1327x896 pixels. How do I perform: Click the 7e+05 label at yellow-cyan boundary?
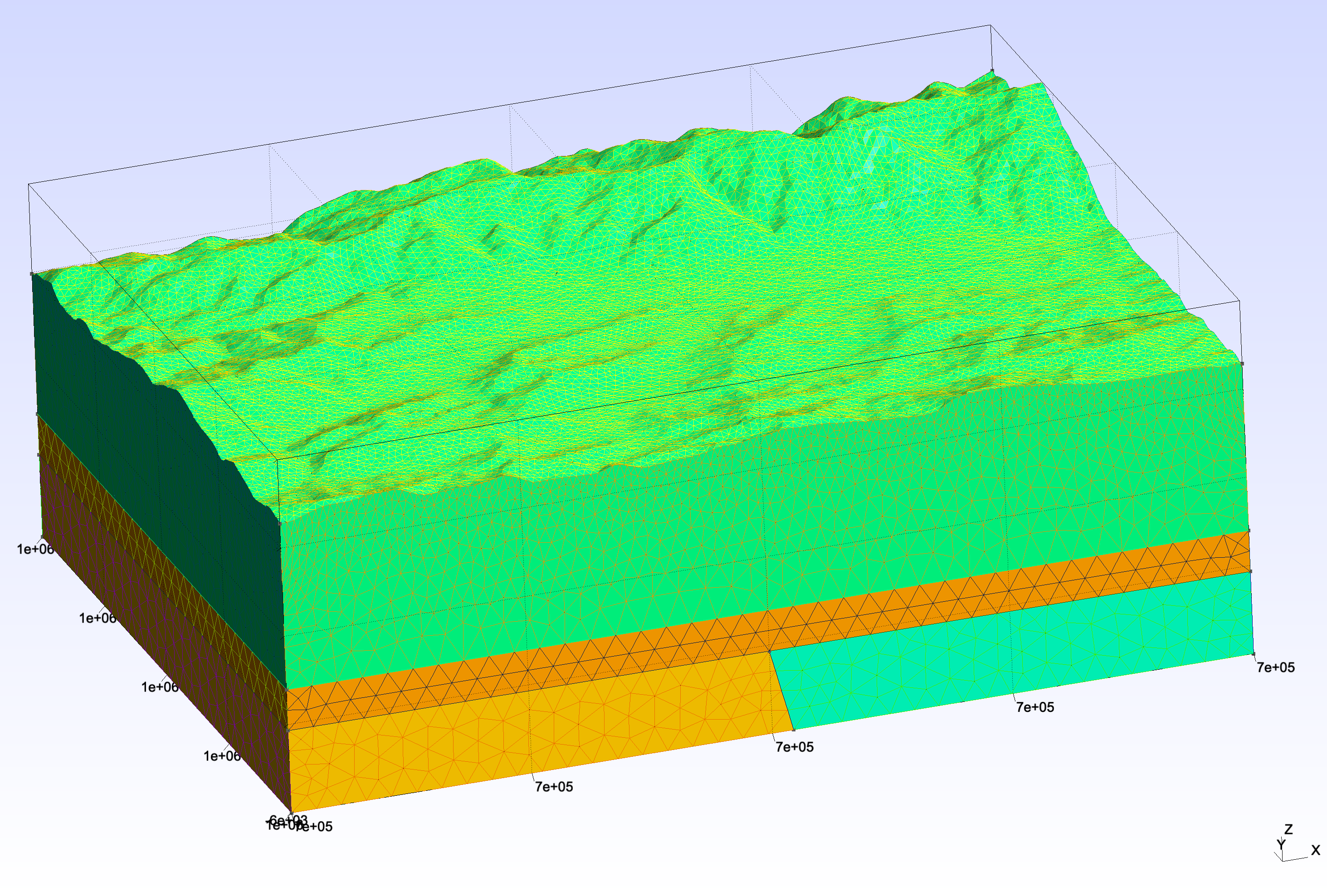click(x=794, y=747)
